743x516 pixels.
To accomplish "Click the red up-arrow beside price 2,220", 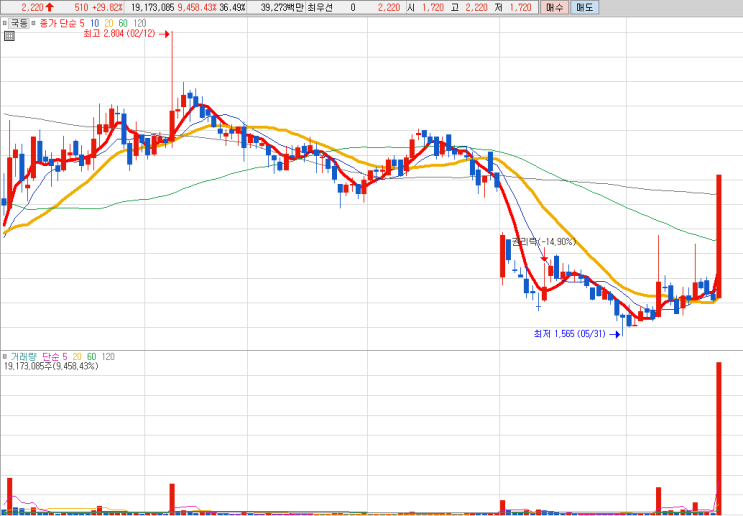I will coord(50,7).
